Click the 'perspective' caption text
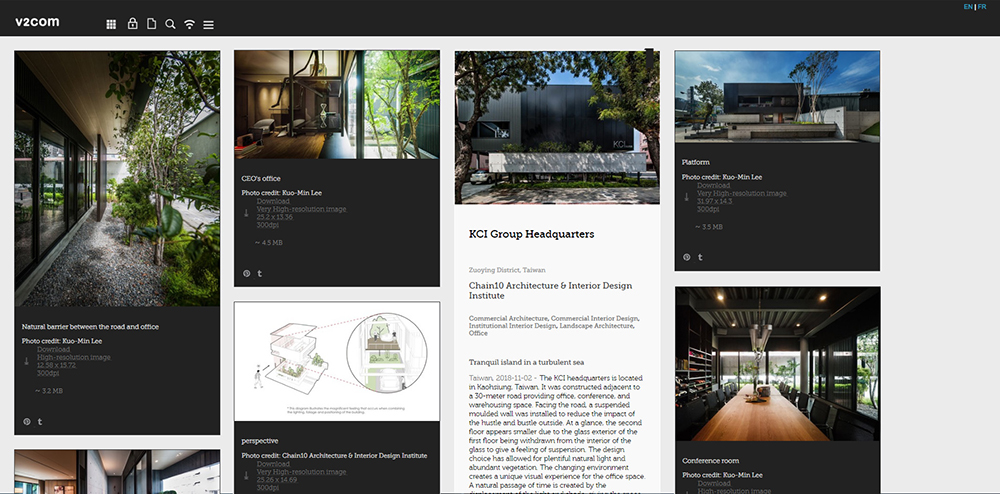 click(260, 441)
